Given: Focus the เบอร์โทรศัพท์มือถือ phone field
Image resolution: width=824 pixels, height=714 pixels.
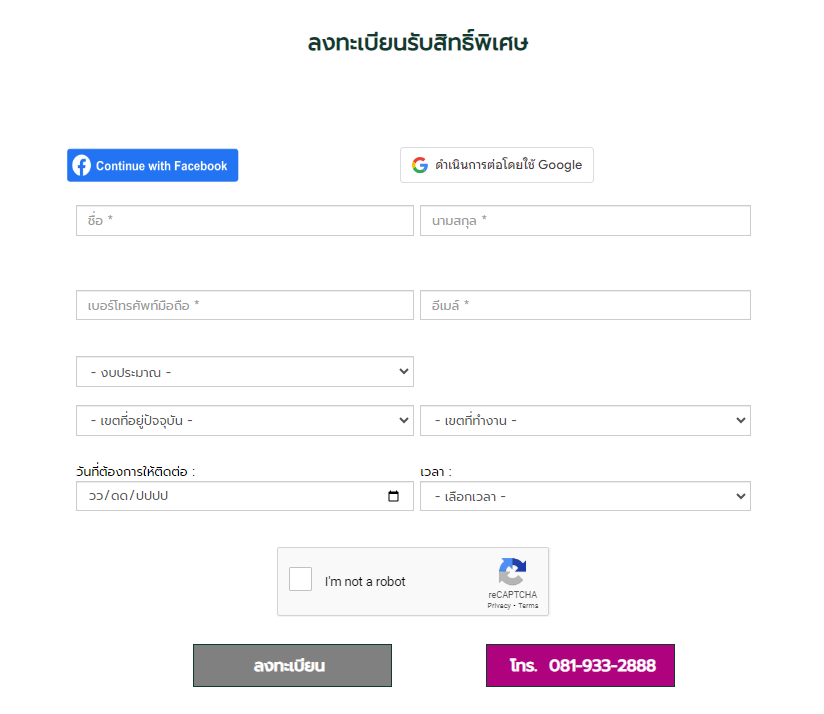Looking at the screenshot, I should [x=245, y=305].
